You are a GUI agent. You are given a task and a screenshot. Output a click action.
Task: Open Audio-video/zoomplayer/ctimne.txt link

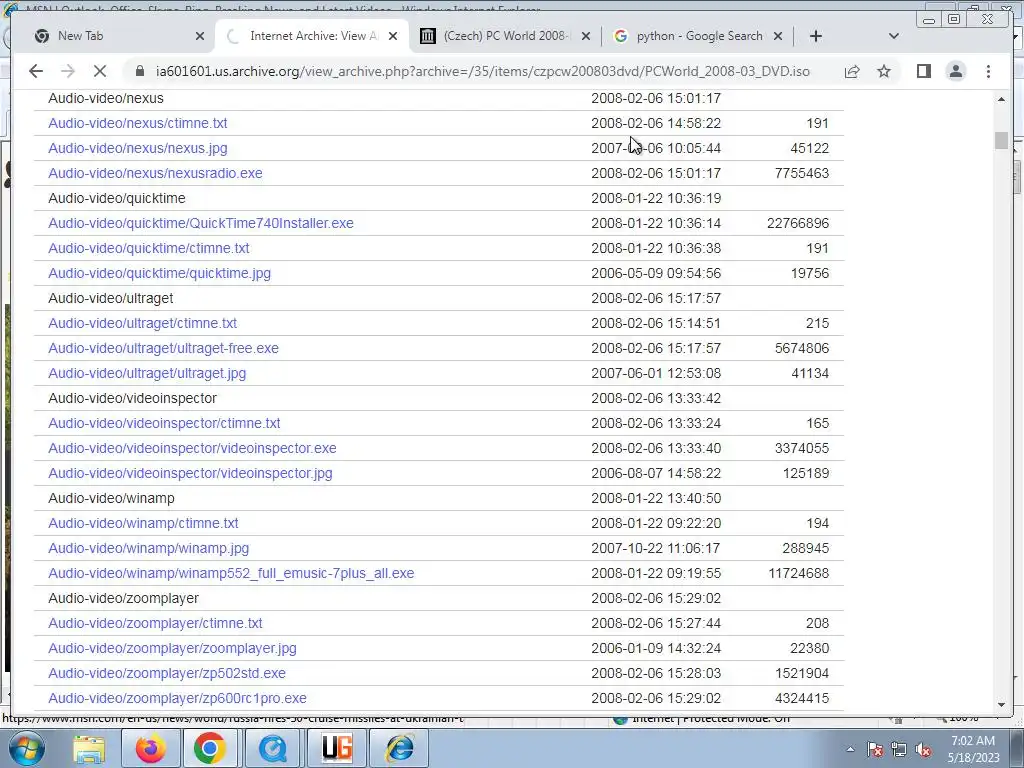point(155,623)
